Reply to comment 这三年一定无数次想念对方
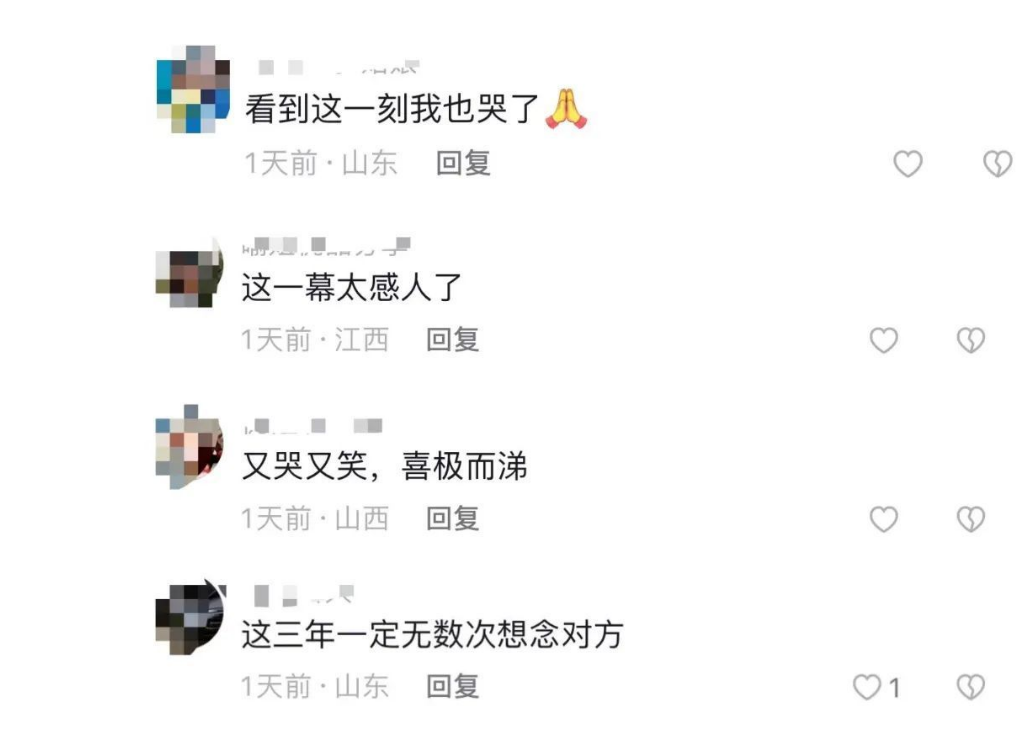 click(x=453, y=686)
